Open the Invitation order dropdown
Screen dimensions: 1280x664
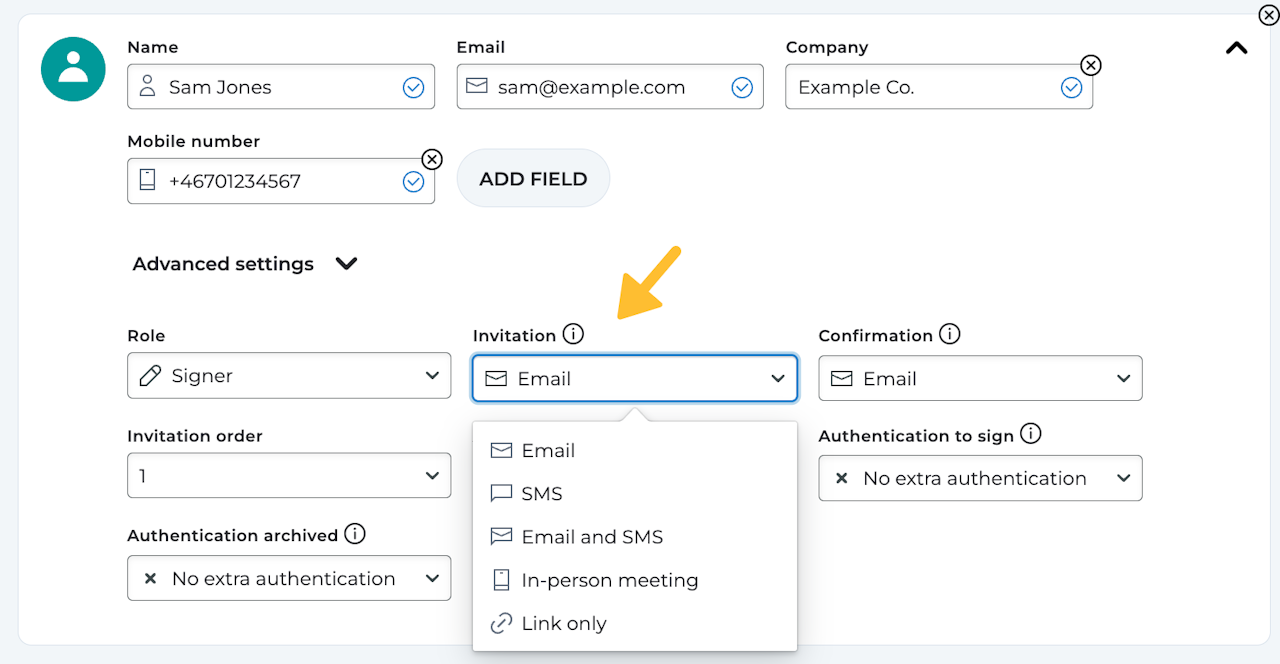(x=289, y=476)
